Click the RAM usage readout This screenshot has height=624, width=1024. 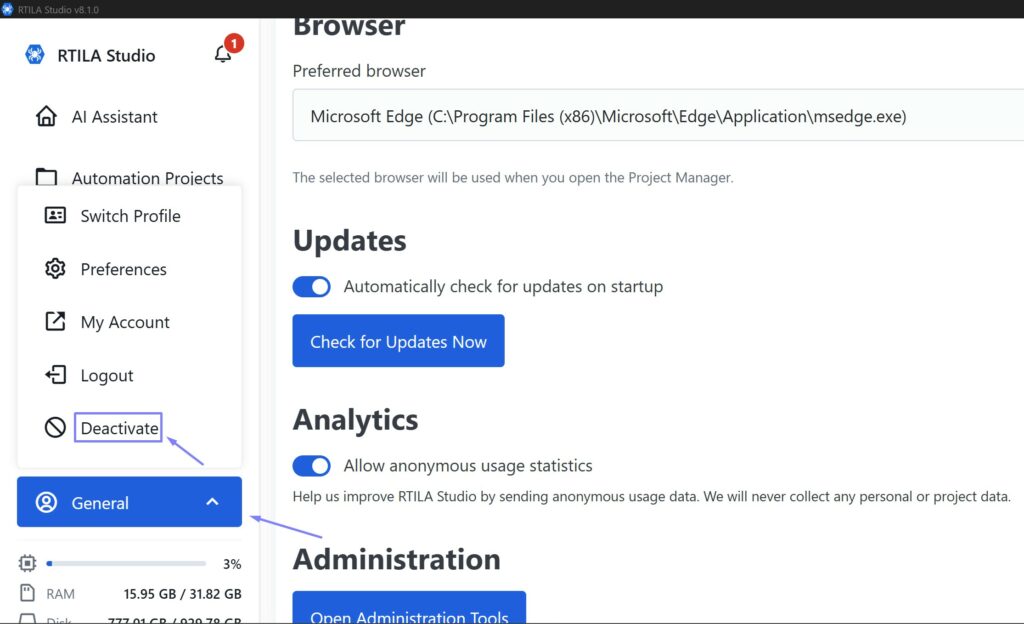tap(182, 594)
